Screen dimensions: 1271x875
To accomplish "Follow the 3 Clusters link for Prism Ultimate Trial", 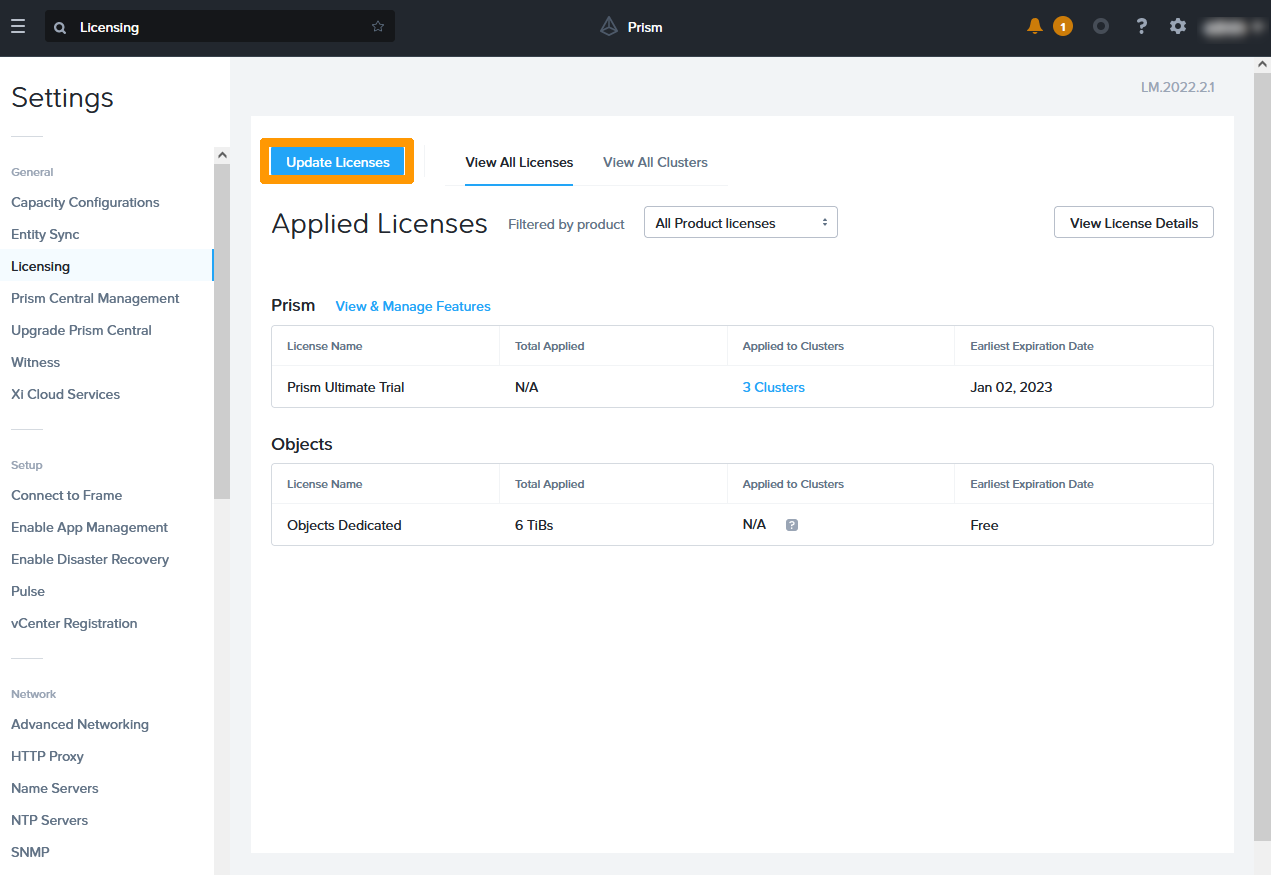I will click(773, 386).
